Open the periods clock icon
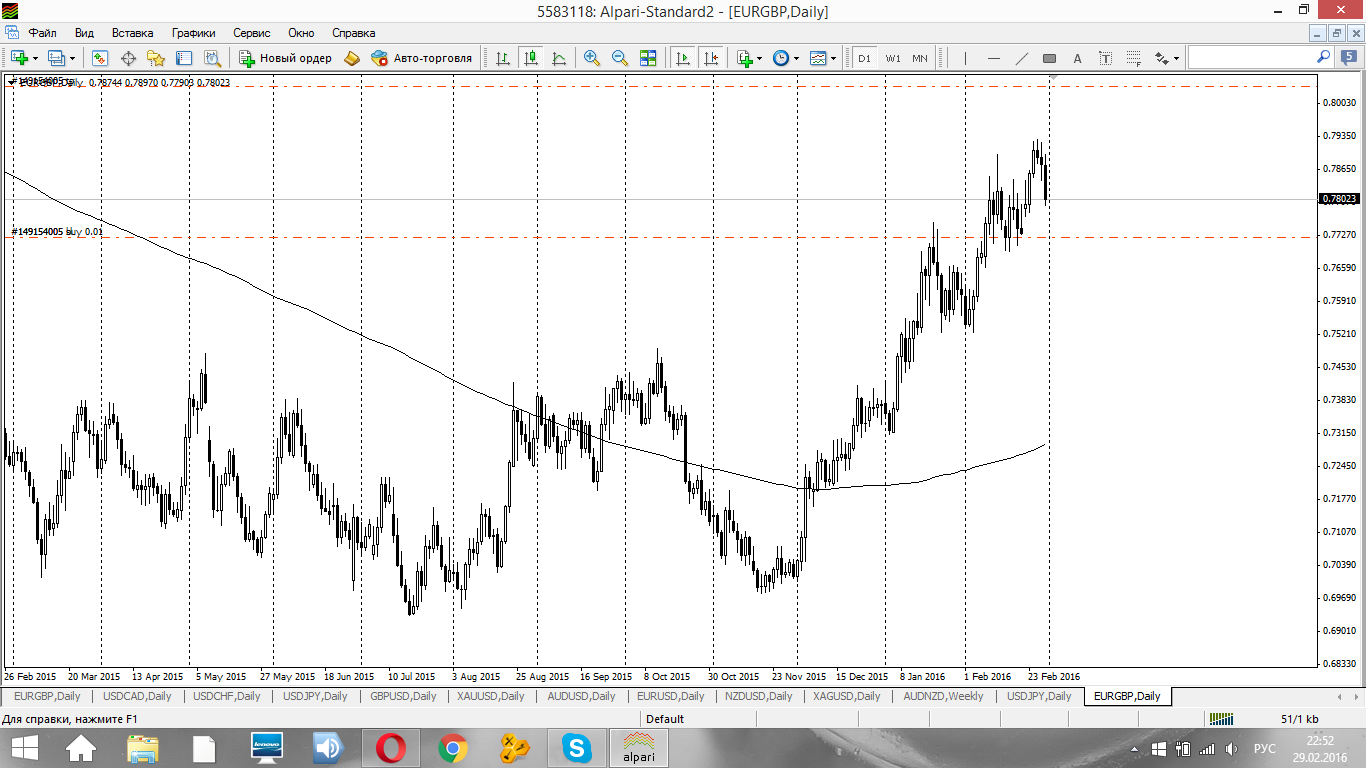 click(781, 58)
